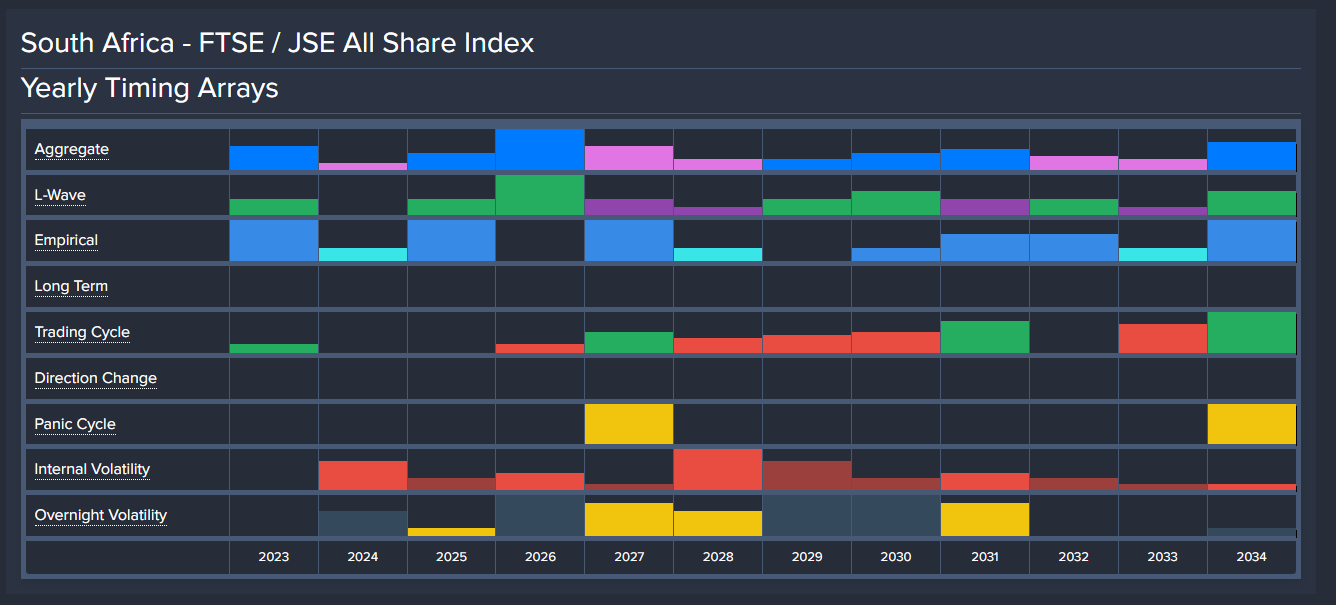1336x605 pixels.
Task: Click the tall blue Aggregate bar for 2026
Action: 540,150
